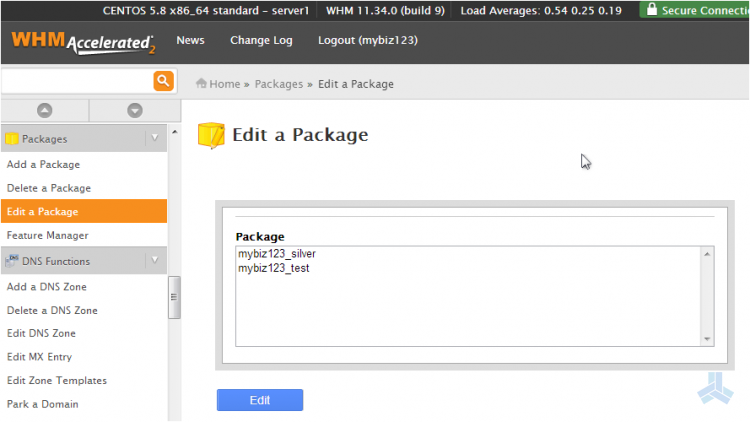Image resolution: width=750 pixels, height=422 pixels.
Task: Click the yellow Packages folder icon
Action: [12, 139]
